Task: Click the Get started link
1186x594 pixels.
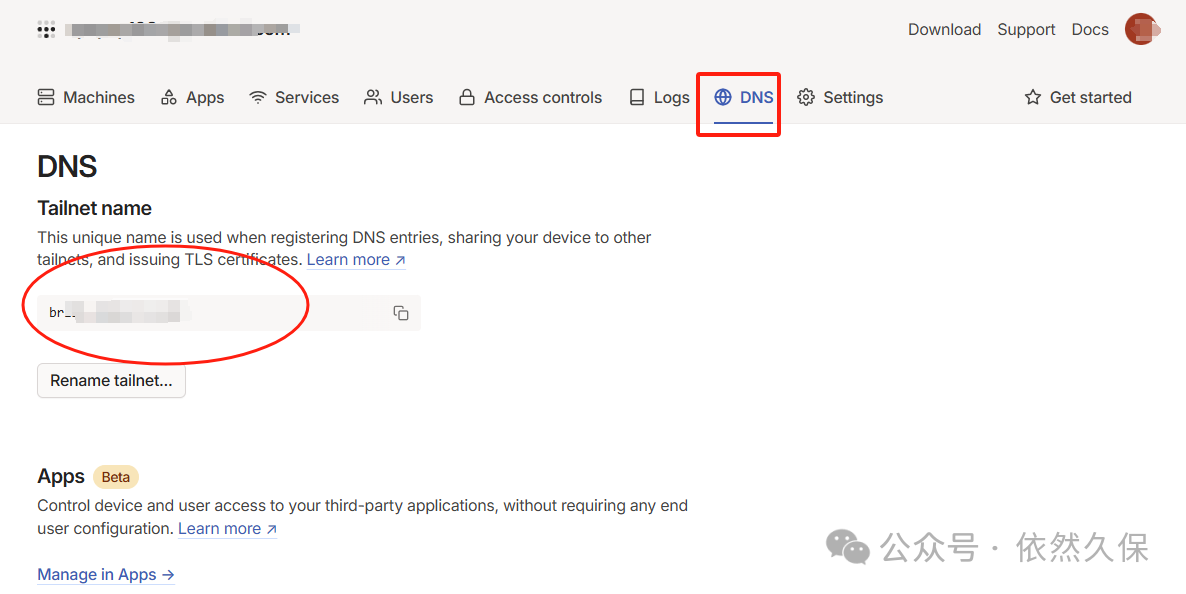Action: pos(1078,98)
